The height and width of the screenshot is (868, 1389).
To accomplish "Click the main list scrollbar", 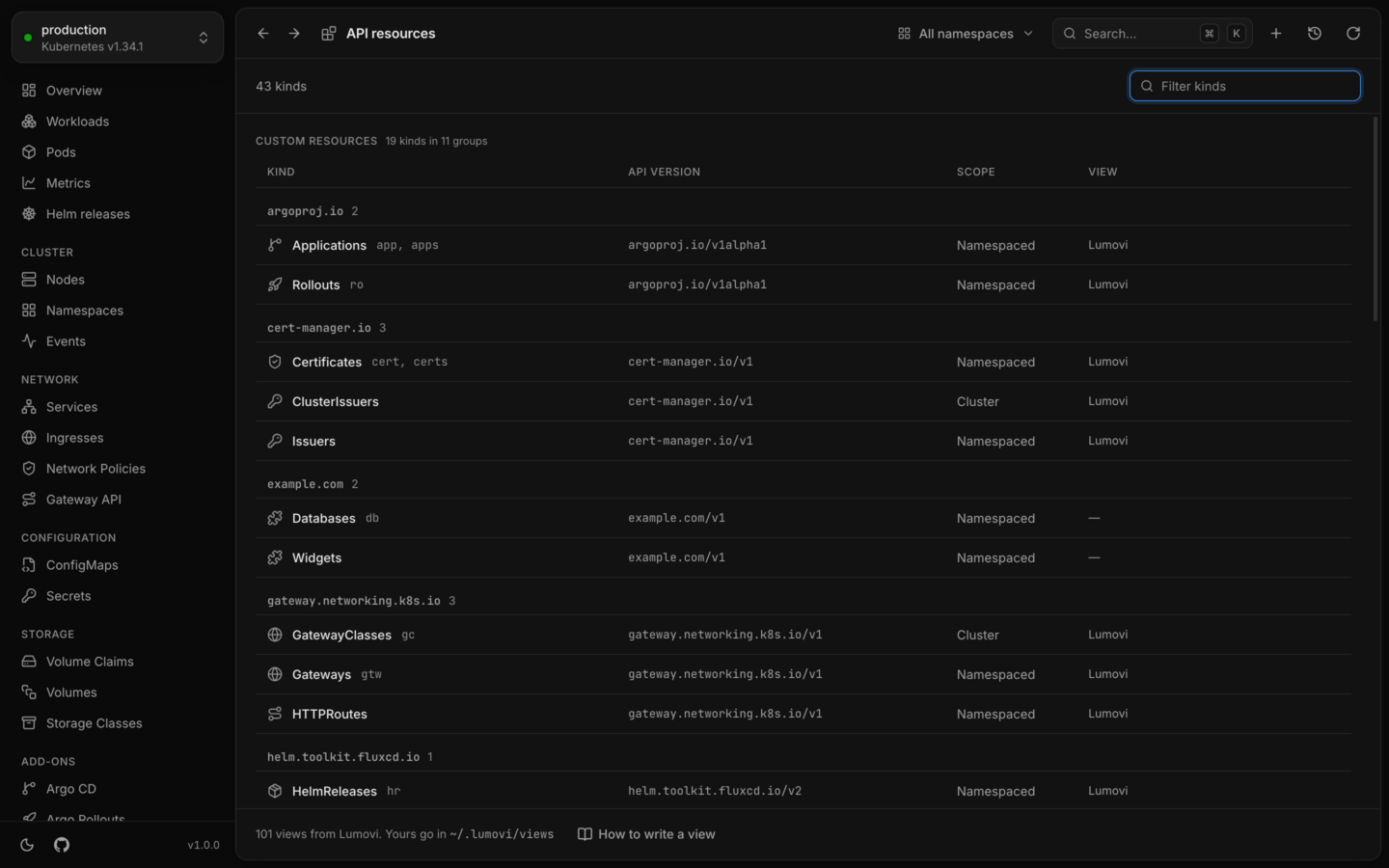I will pos(1375,220).
